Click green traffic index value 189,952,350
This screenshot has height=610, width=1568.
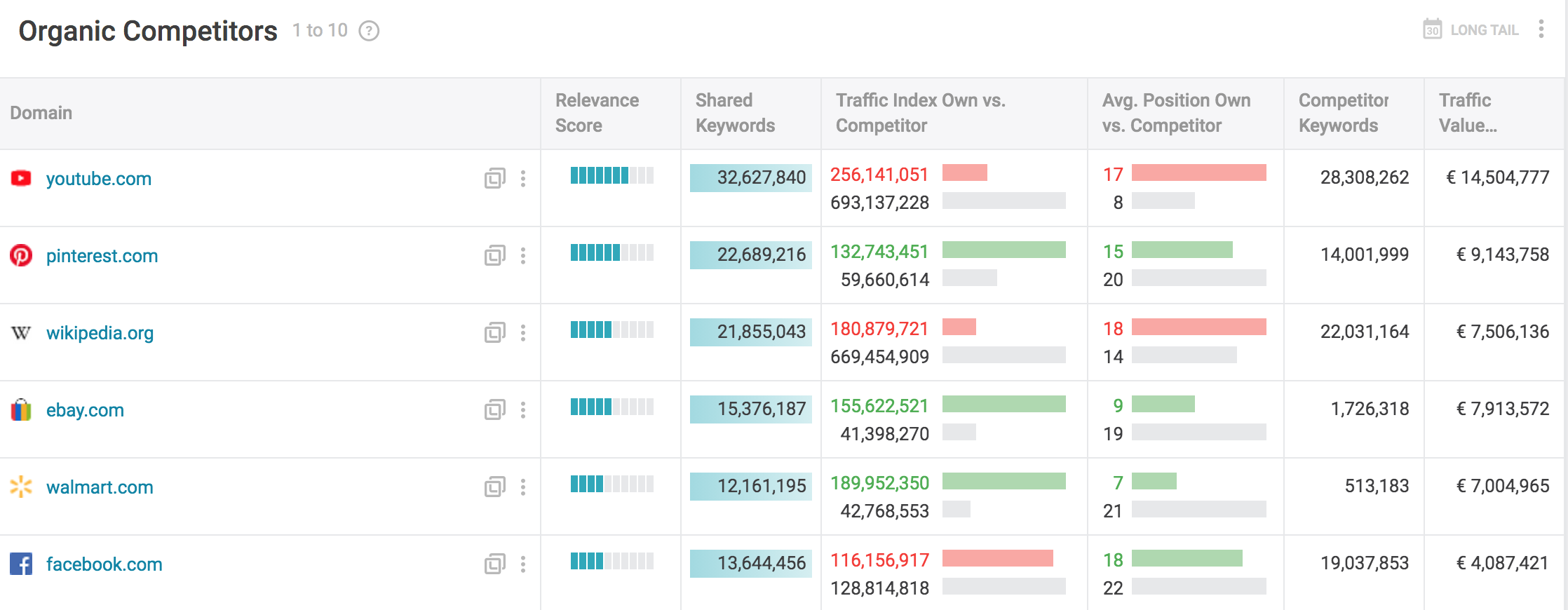pyautogui.click(x=879, y=483)
